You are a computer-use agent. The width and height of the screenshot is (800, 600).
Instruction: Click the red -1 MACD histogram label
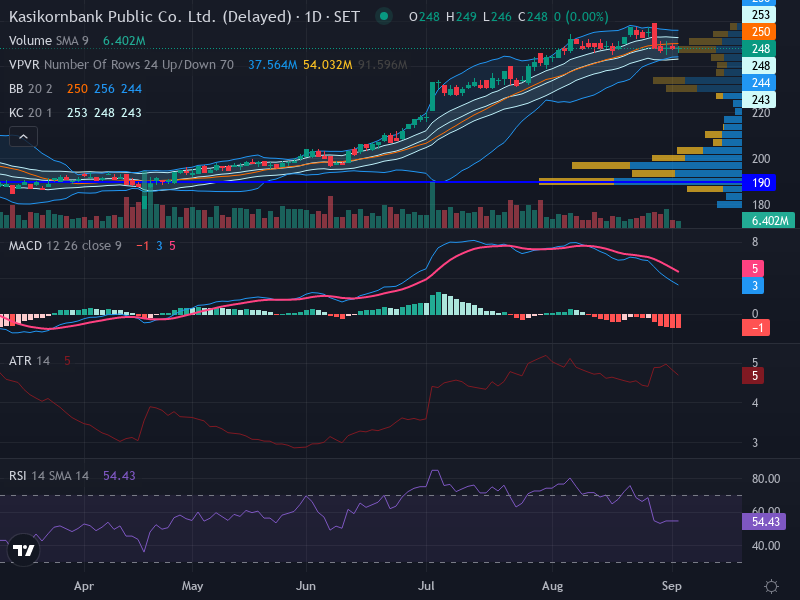(756, 328)
